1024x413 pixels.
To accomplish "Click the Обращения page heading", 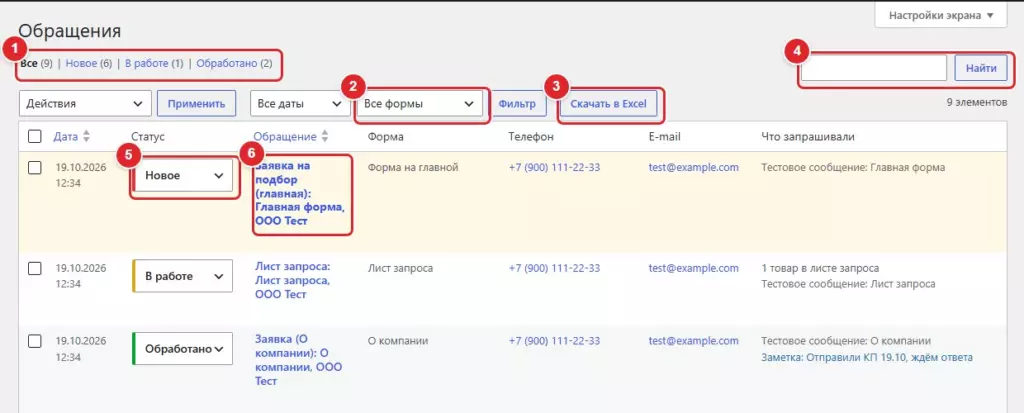I will 70,31.
